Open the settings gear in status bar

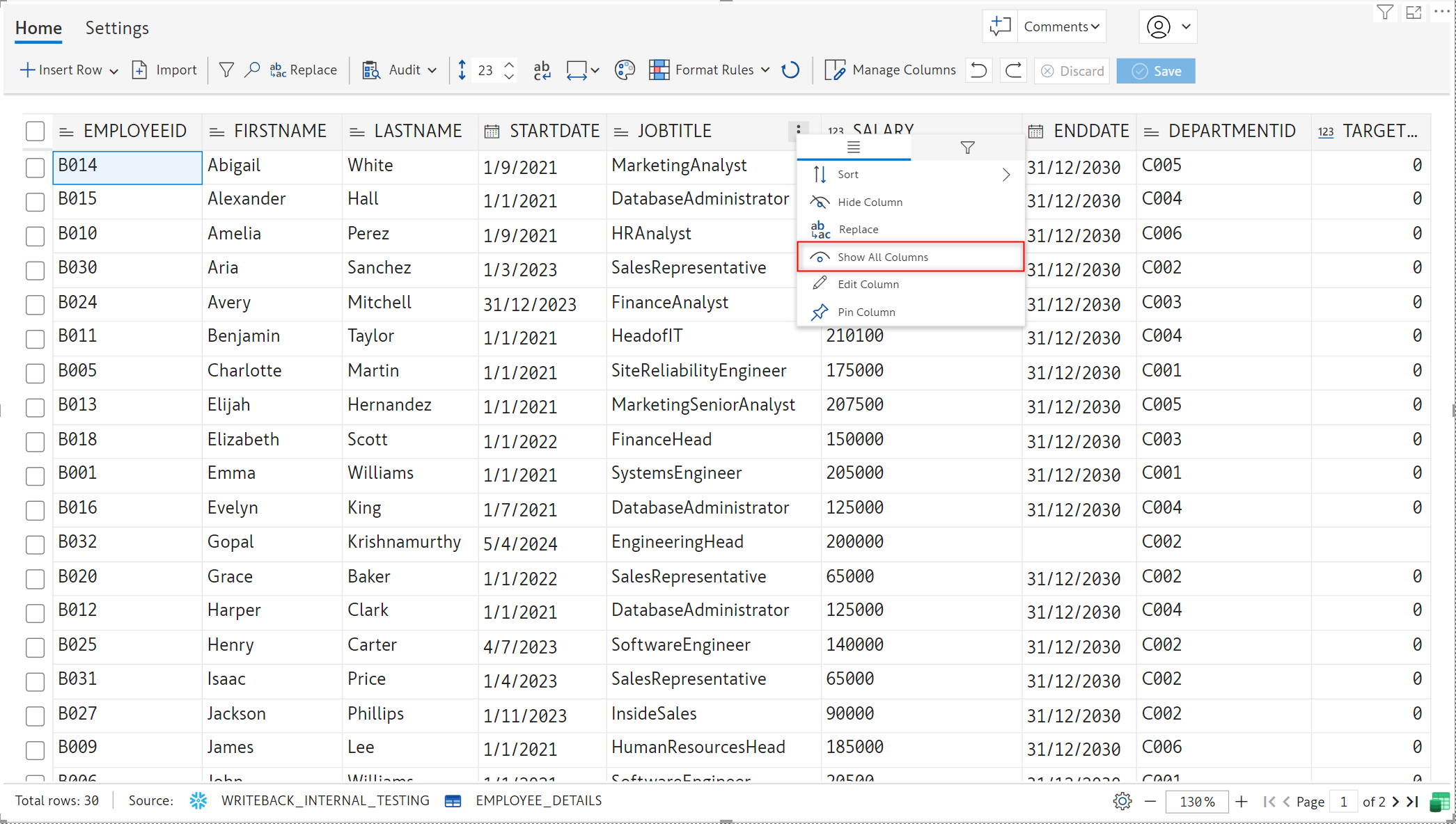(x=1122, y=801)
